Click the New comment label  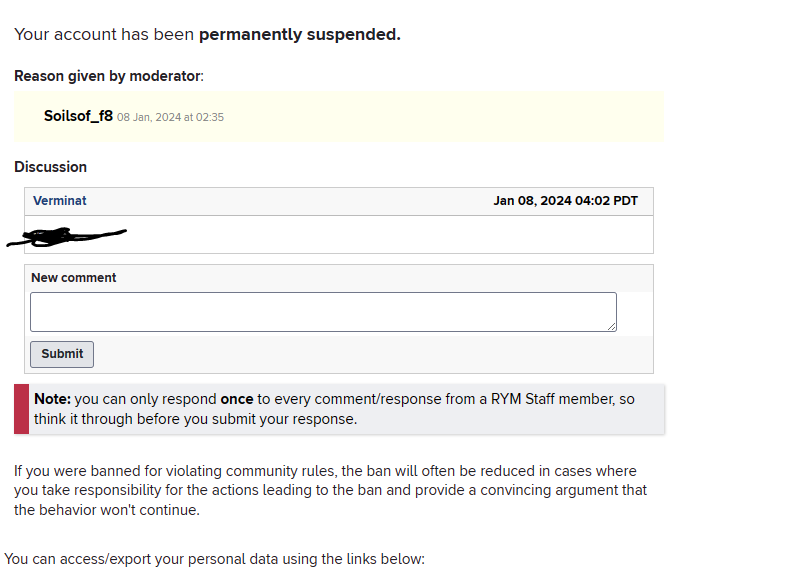point(74,278)
